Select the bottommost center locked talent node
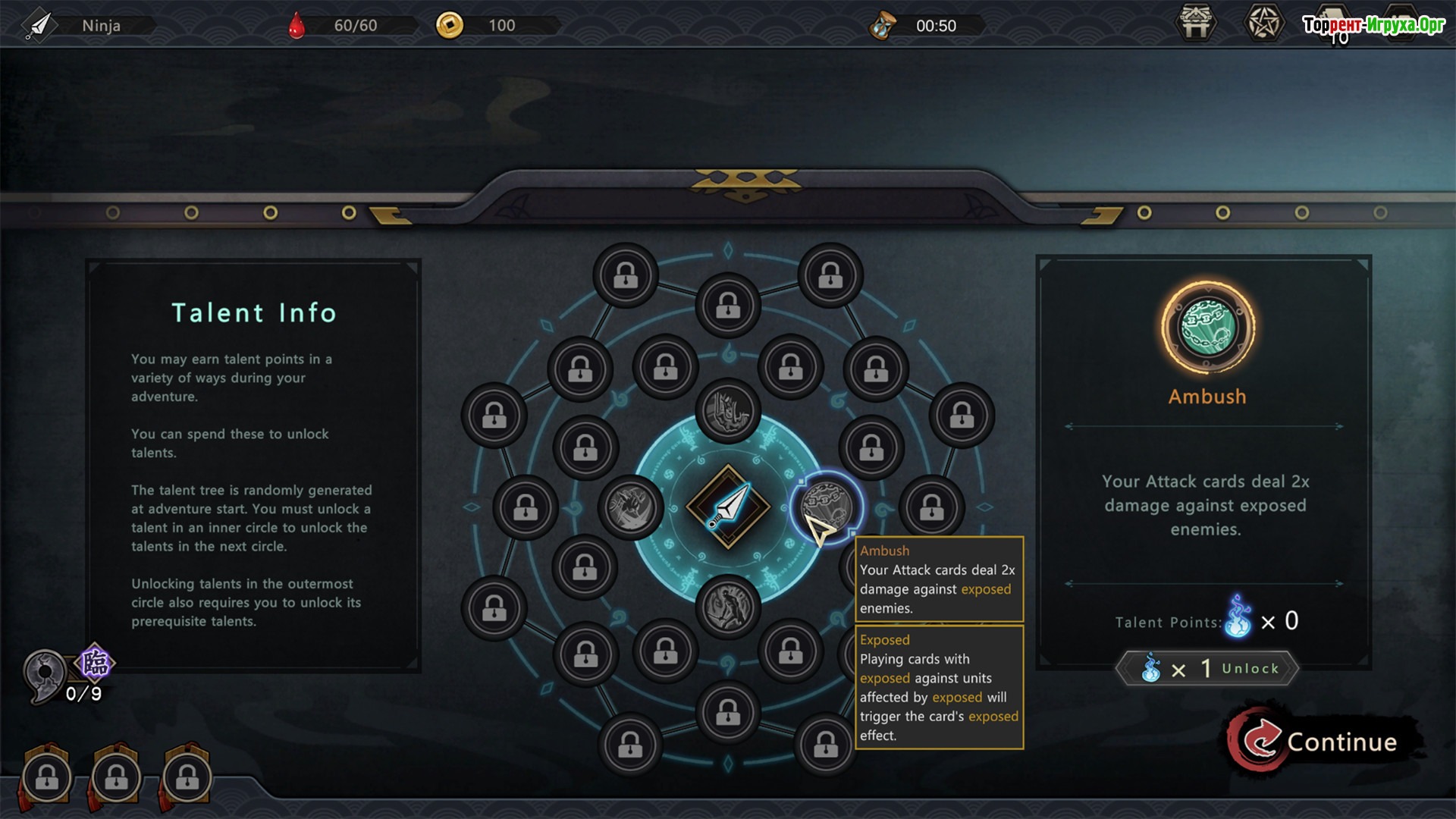 728,711
